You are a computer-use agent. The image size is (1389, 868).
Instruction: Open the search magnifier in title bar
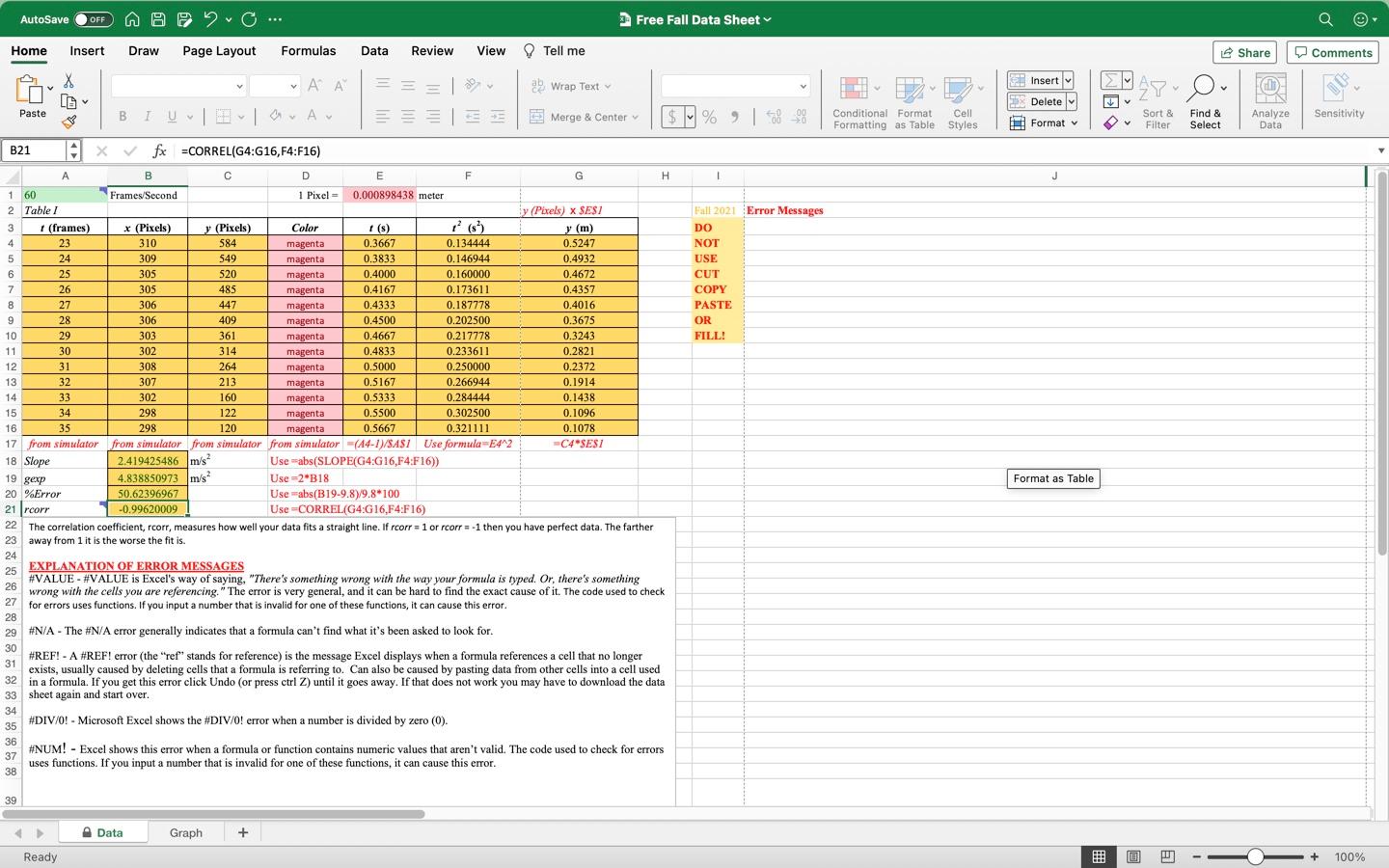1325,19
